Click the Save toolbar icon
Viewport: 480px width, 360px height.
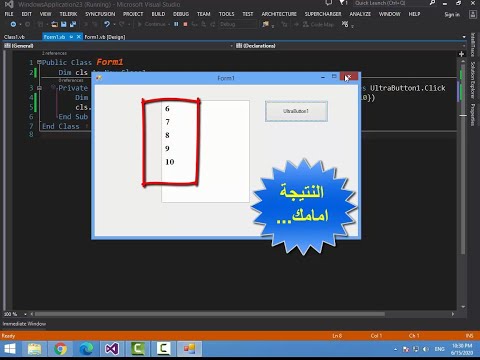click(x=64, y=24)
